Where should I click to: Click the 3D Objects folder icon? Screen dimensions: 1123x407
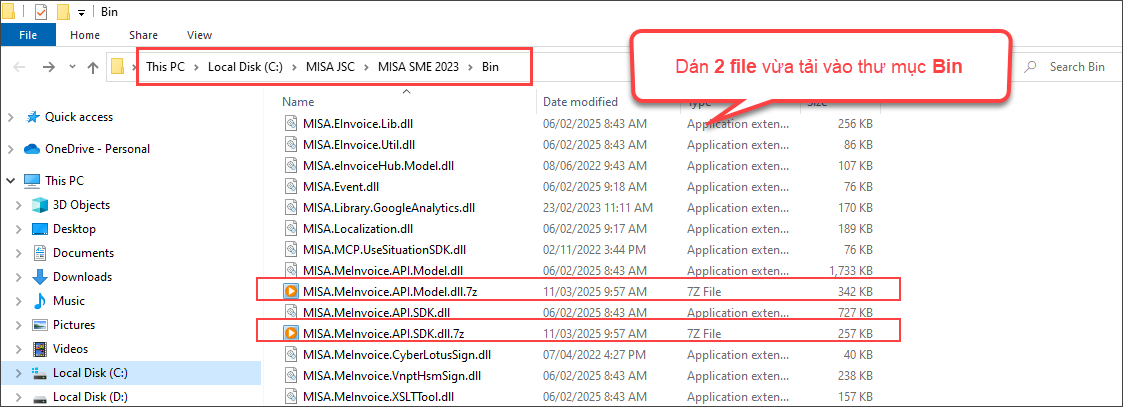pyautogui.click(x=40, y=205)
